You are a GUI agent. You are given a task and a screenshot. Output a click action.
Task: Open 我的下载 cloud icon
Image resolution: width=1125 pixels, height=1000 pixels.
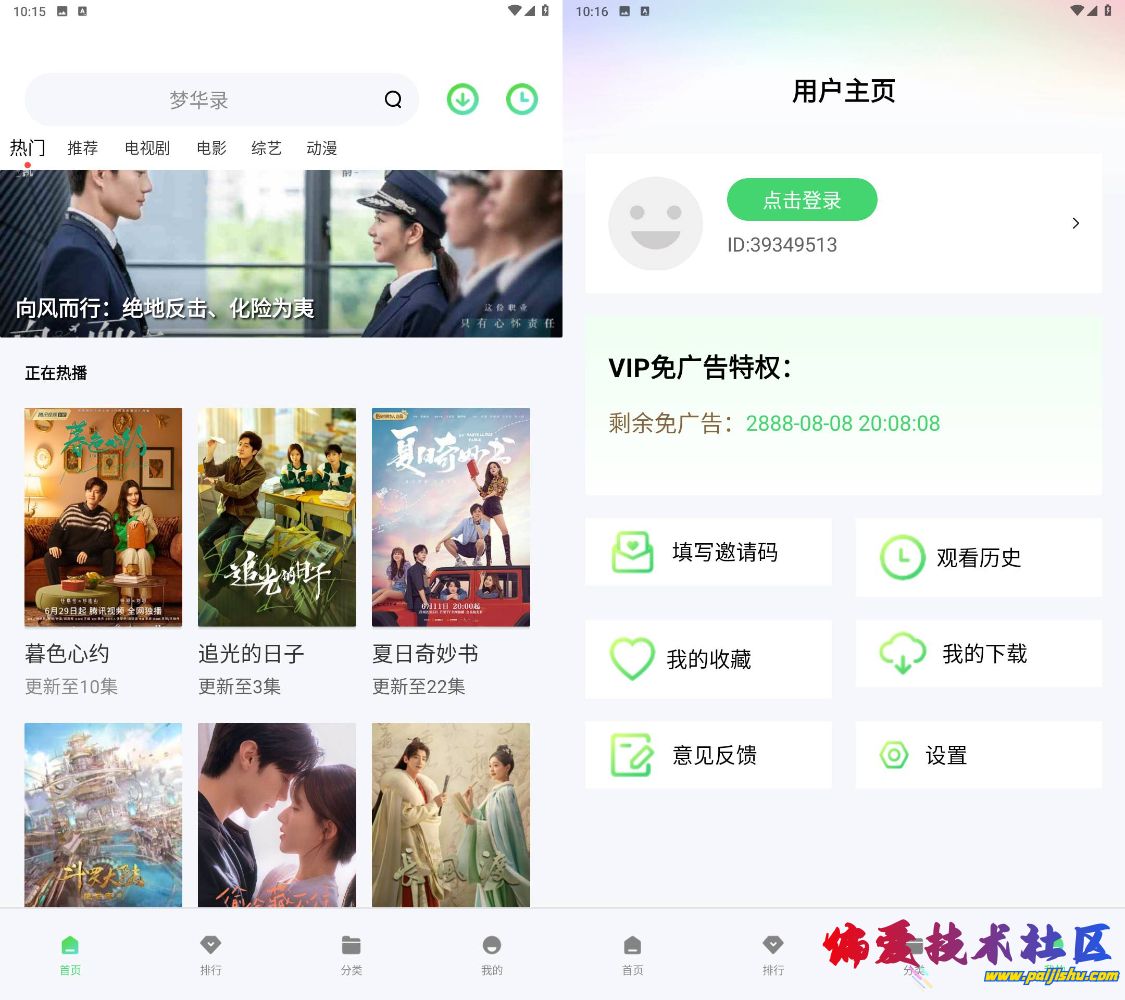point(903,654)
